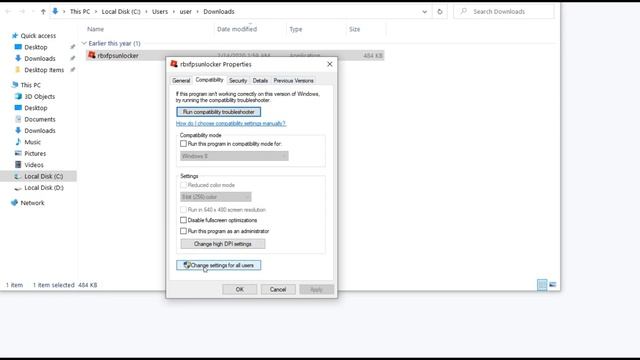This screenshot has height=360, width=640.
Task: Select the rbxfpsunlocker file name
Action: [118, 56]
